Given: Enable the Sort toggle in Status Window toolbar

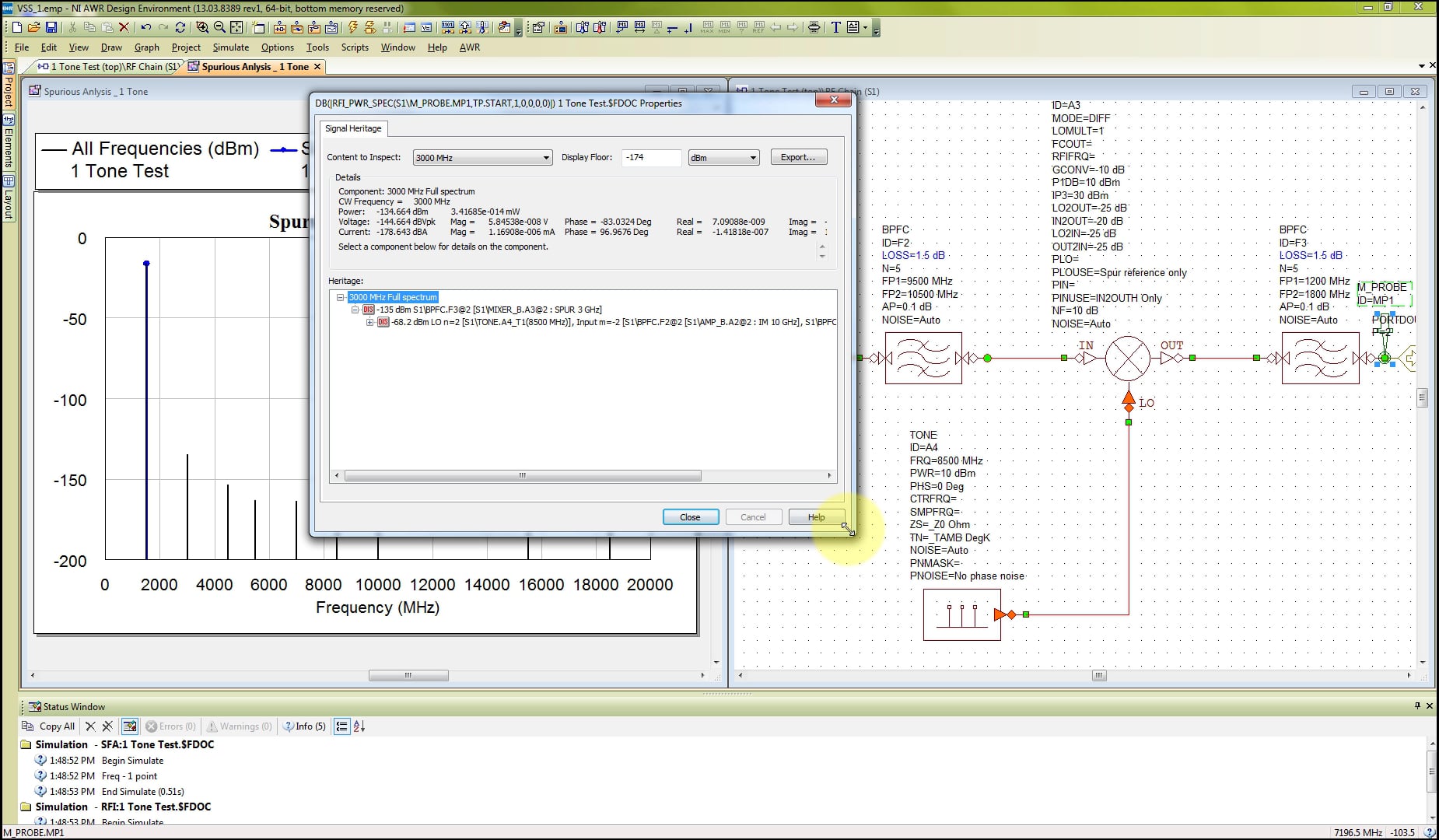Looking at the screenshot, I should (359, 726).
